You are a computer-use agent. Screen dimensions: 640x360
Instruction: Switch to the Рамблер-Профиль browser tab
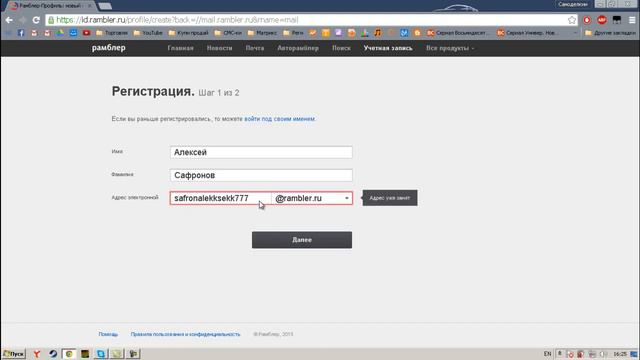[x=50, y=6]
